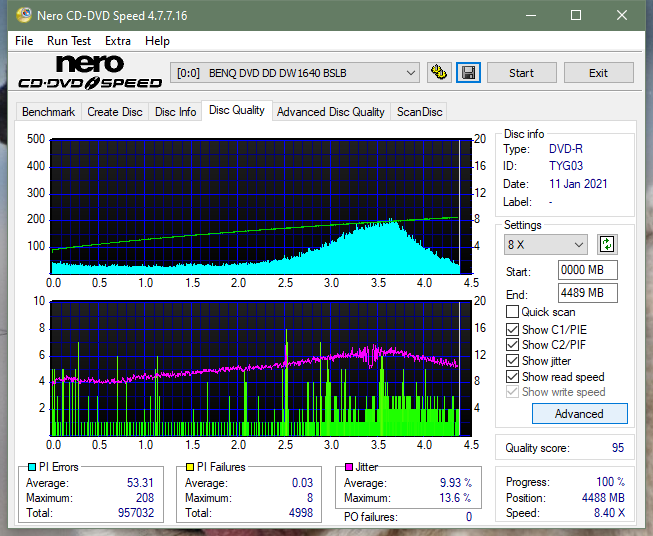Open the Advanced settings button
The width and height of the screenshot is (653, 536).
pyautogui.click(x=579, y=414)
